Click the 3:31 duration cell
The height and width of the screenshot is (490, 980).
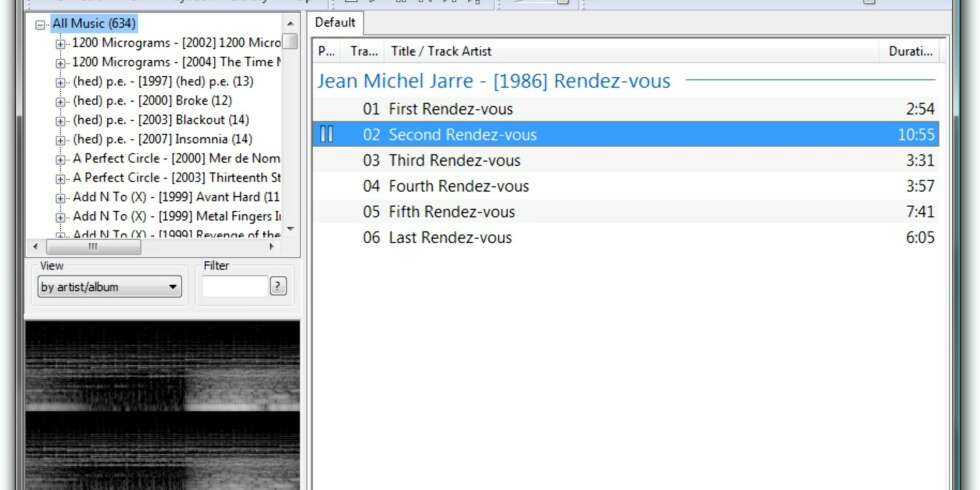coord(920,161)
